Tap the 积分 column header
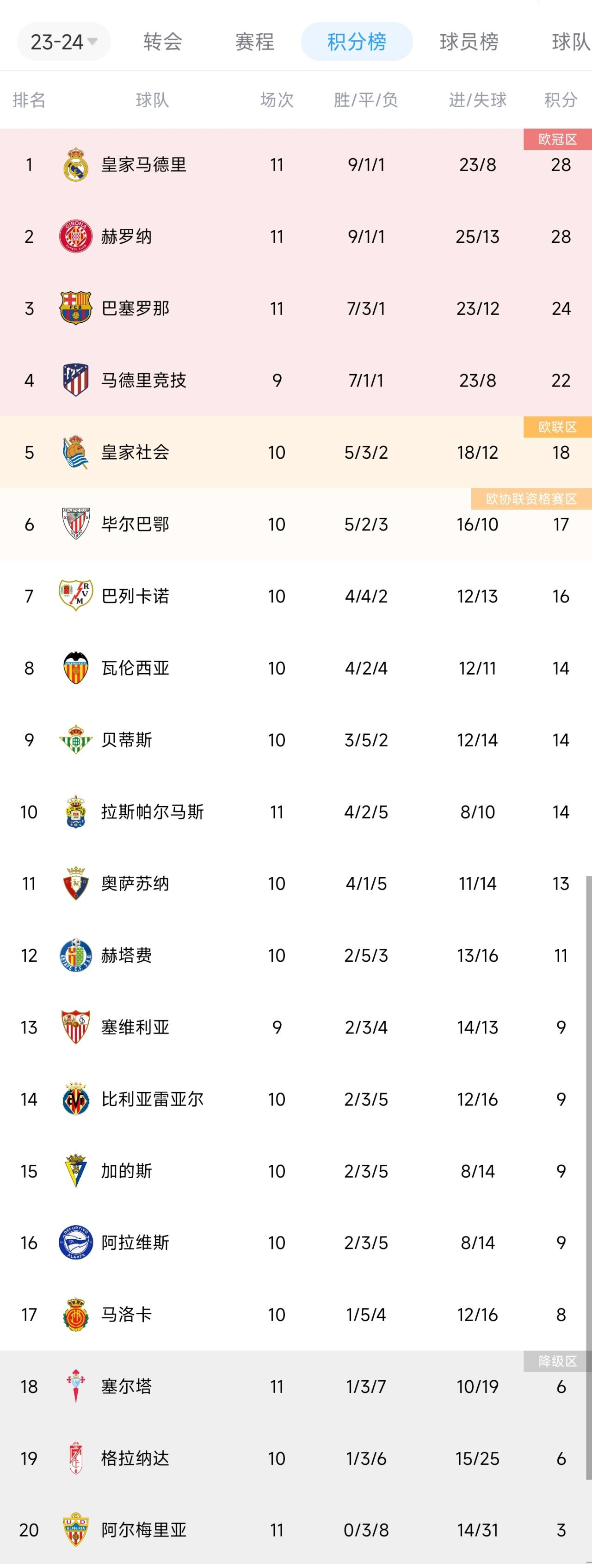 561,100
